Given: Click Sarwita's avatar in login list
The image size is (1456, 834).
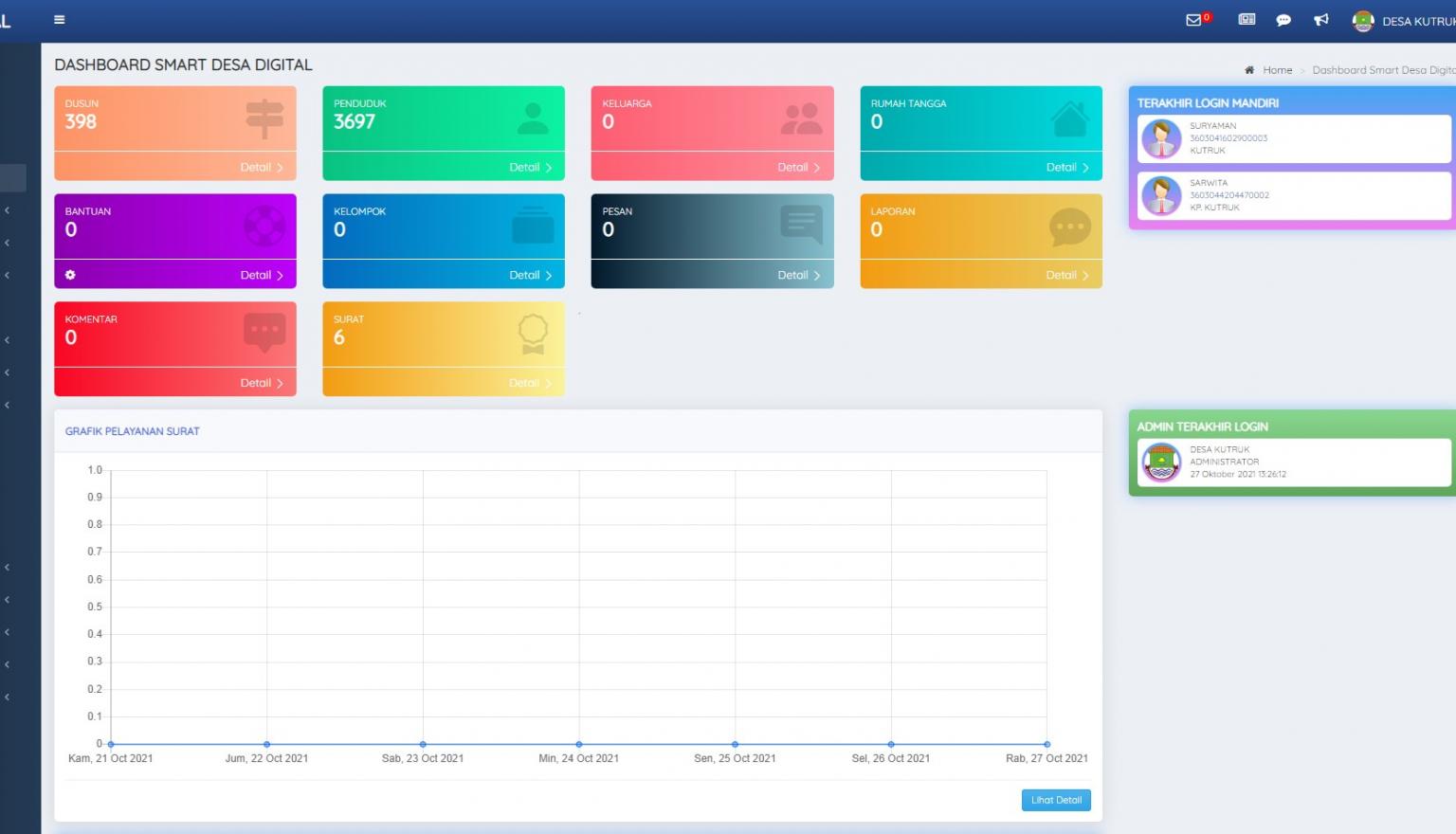Looking at the screenshot, I should tap(1161, 195).
